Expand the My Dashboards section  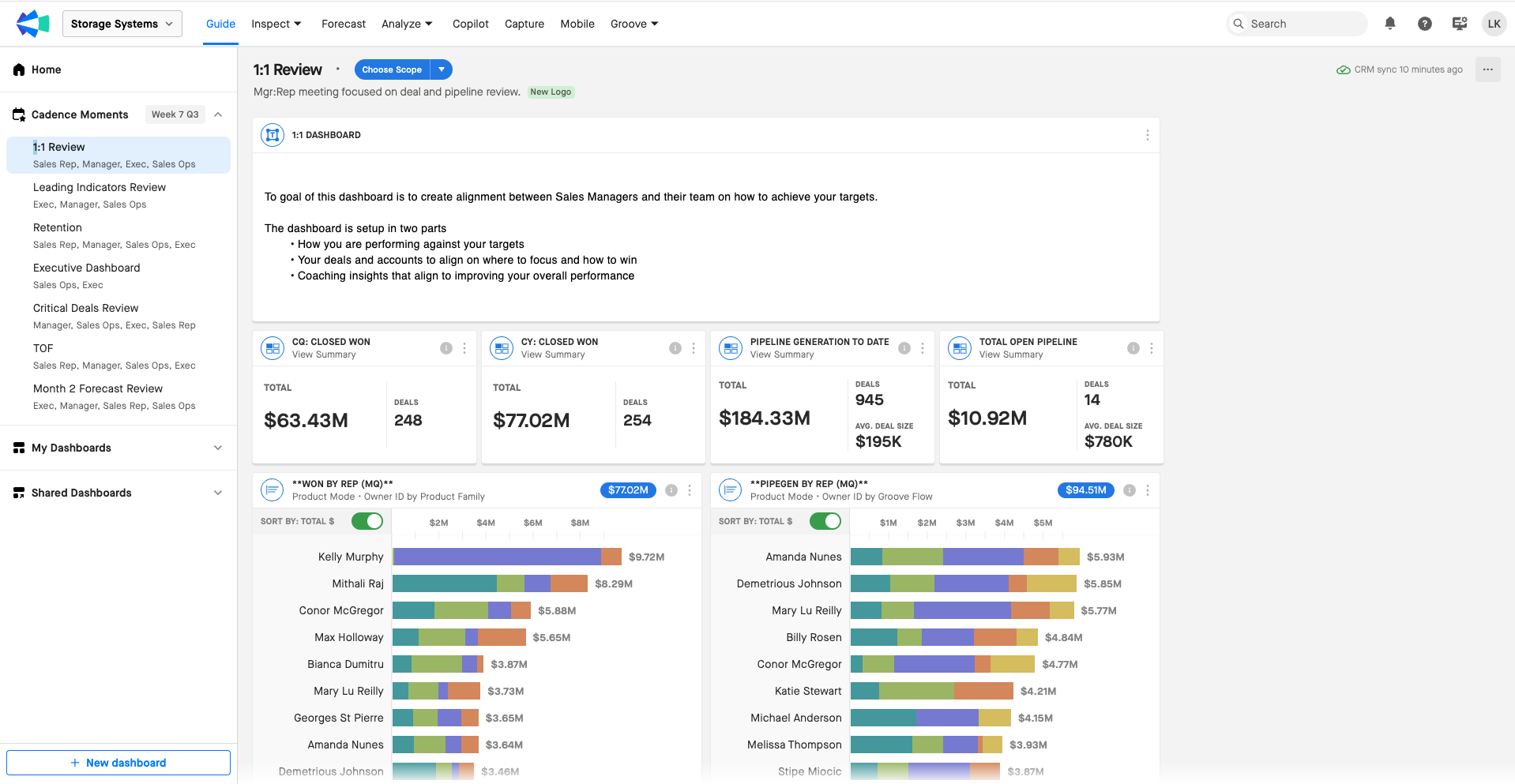click(x=218, y=448)
